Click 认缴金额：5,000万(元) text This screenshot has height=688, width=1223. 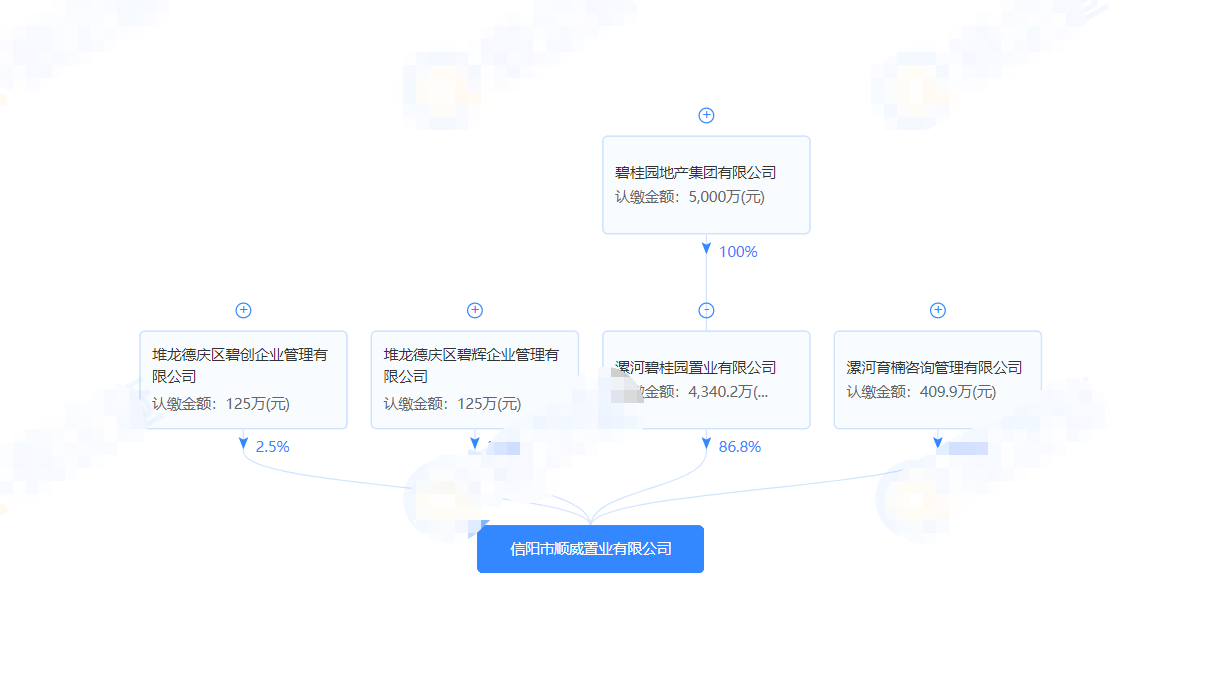690,197
